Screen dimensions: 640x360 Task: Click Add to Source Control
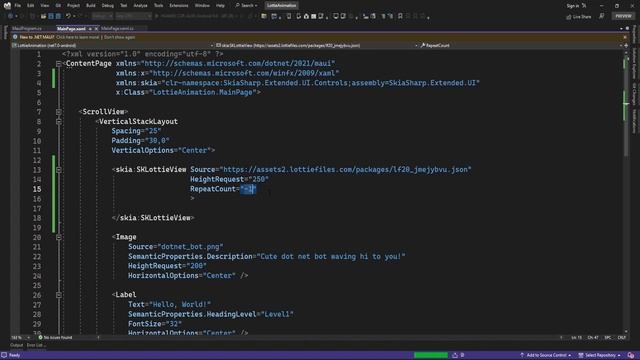pyautogui.click(x=546, y=355)
